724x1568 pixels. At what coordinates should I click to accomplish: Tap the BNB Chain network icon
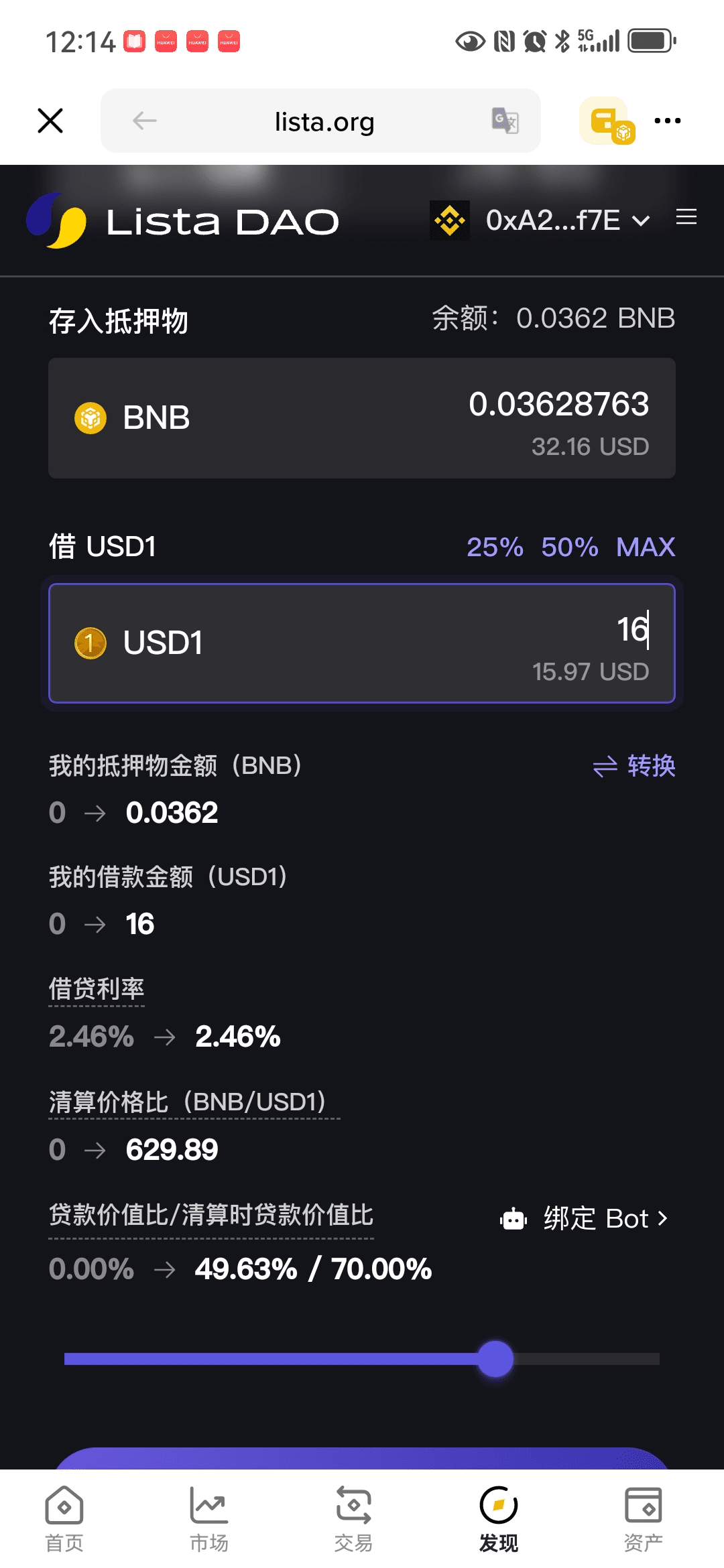coord(449,220)
